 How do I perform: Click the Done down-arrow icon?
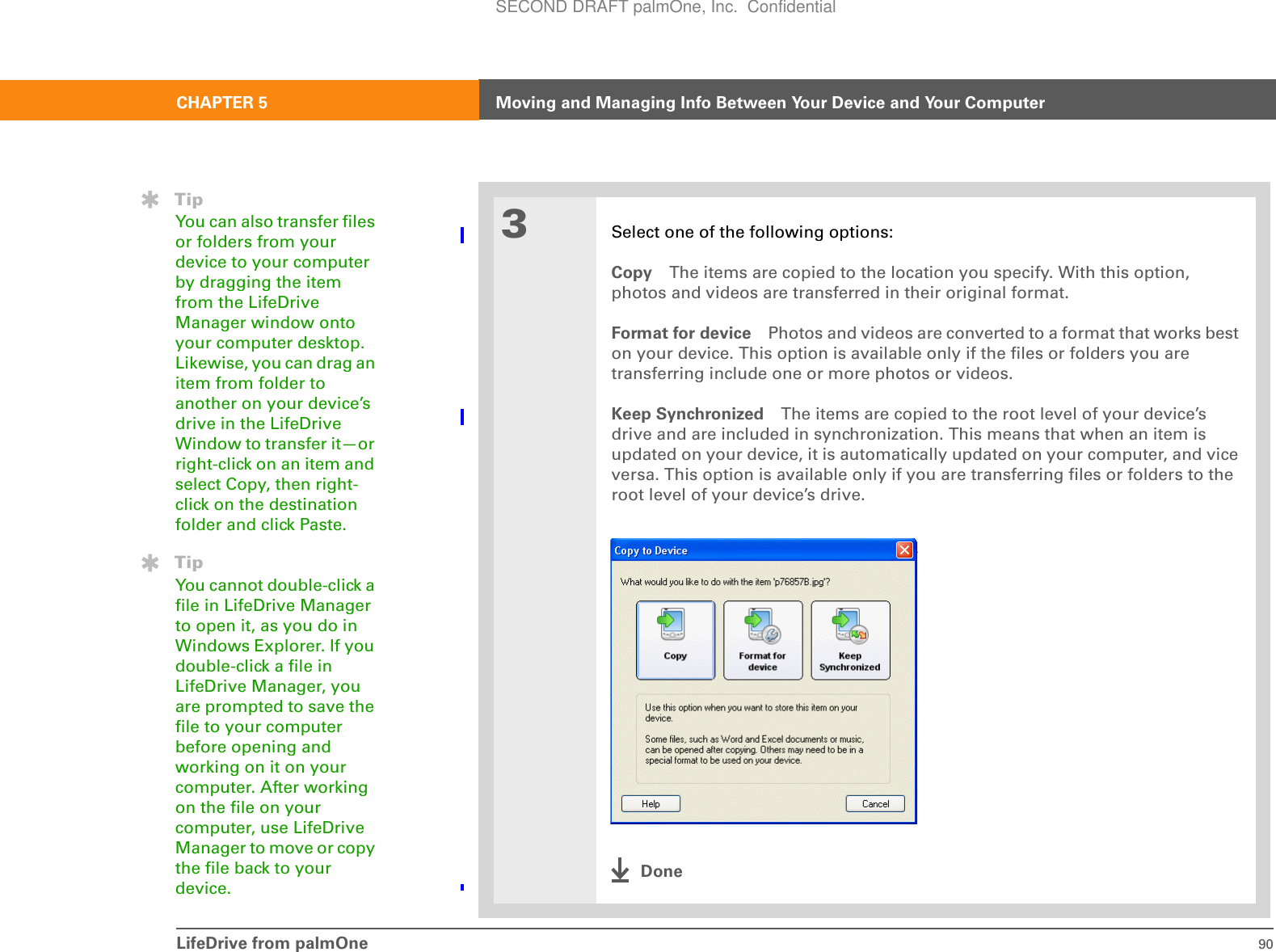coord(620,870)
